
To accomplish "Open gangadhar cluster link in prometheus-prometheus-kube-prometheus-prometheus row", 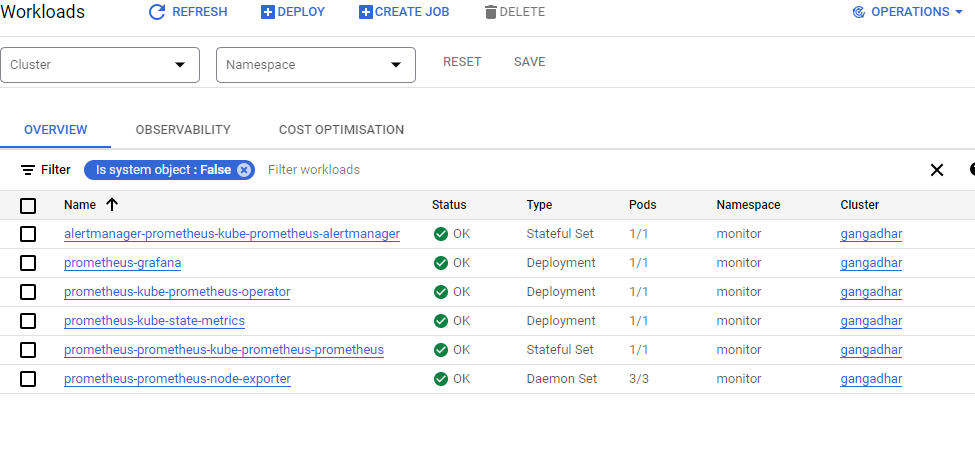I will (871, 350).
